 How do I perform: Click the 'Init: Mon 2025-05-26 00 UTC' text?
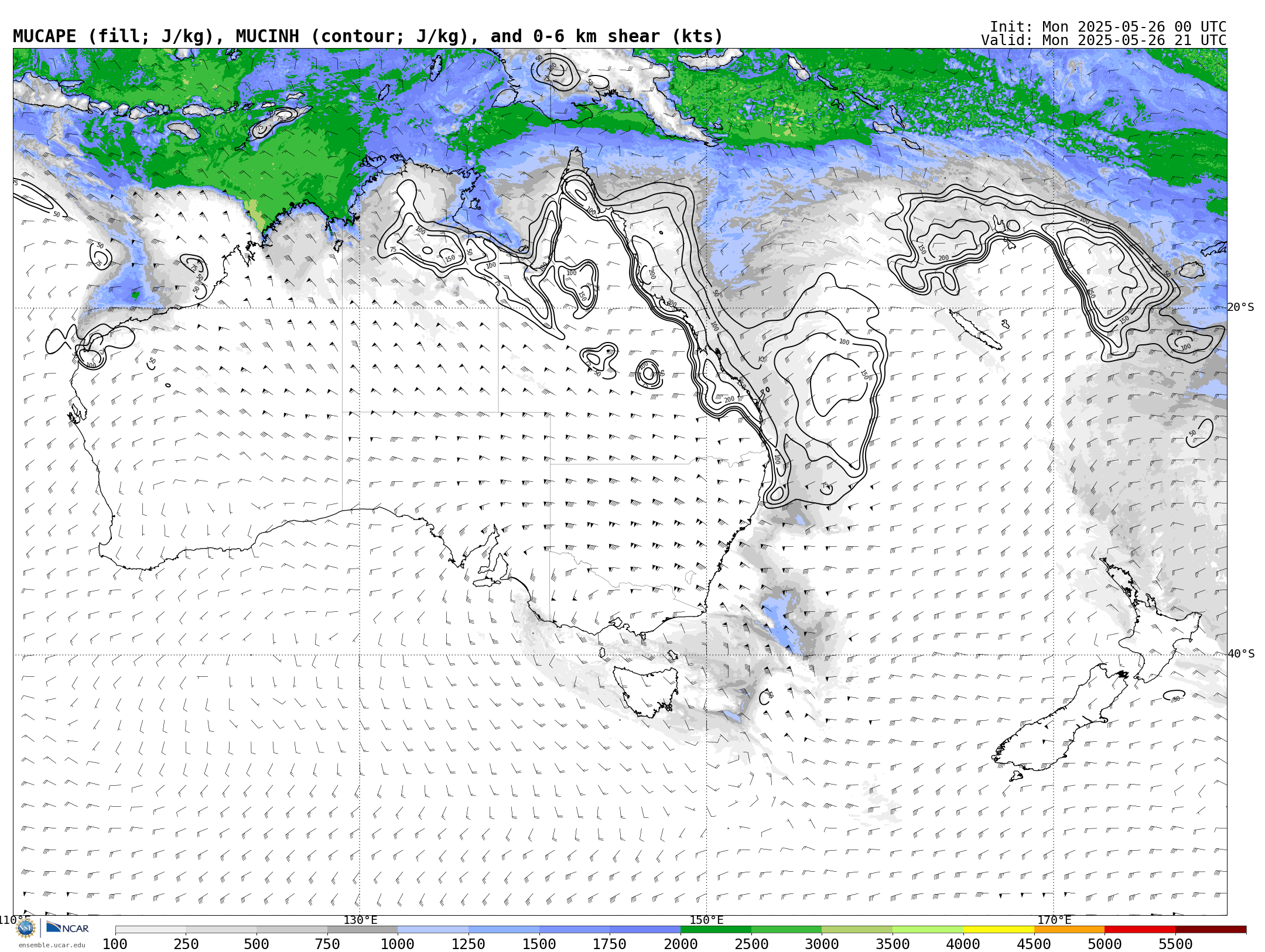pos(1108,27)
